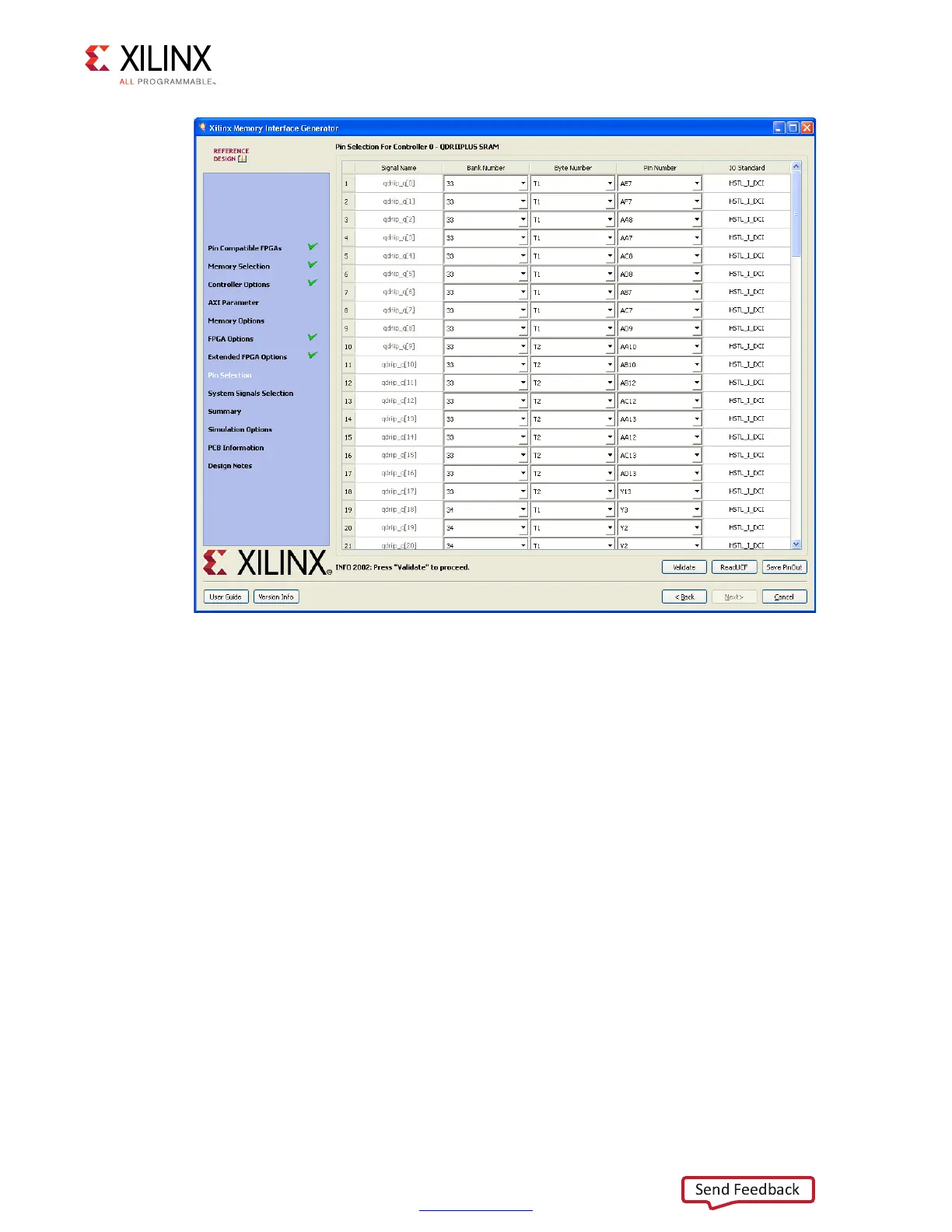Click the Byte Number column header
The image size is (952, 1232).
pos(573,168)
